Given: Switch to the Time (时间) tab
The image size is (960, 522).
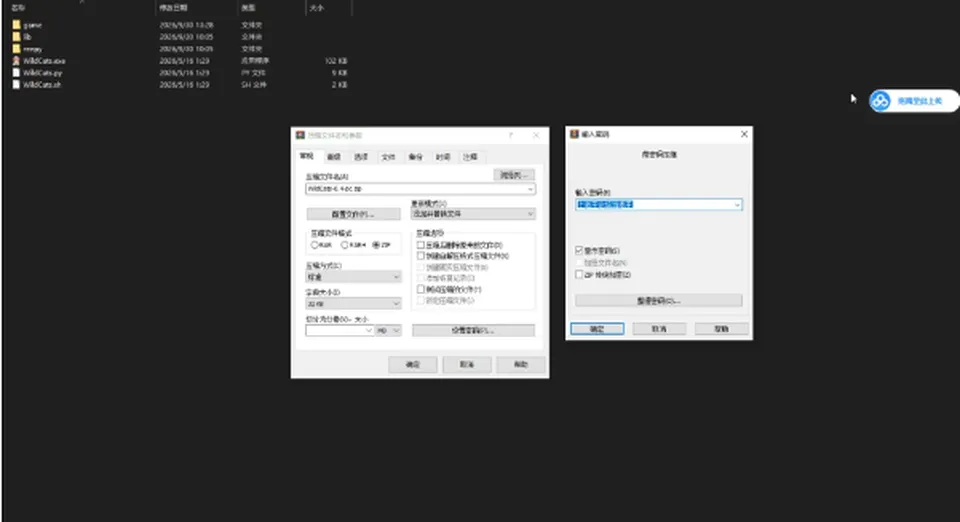Looking at the screenshot, I should [x=443, y=157].
